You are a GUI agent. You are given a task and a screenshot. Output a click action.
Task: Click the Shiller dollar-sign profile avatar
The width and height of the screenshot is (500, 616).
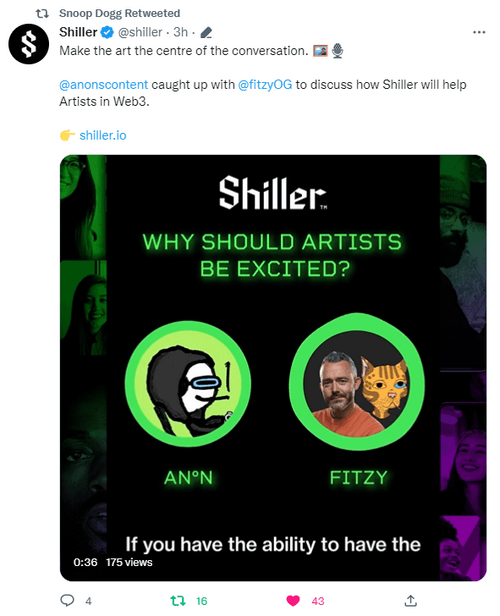(x=29, y=44)
